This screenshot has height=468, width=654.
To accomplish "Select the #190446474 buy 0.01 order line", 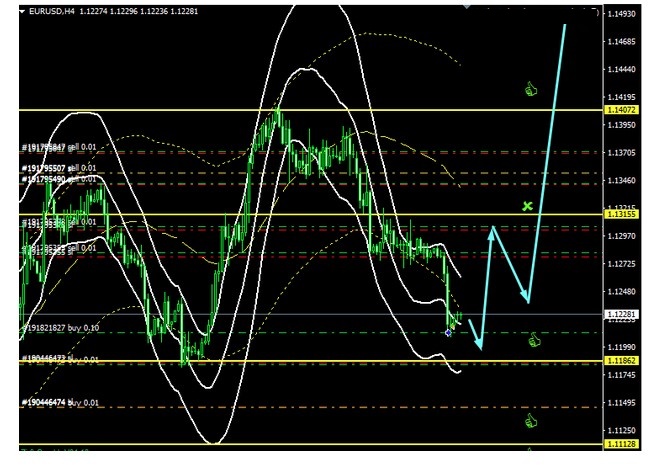I will [x=60, y=402].
